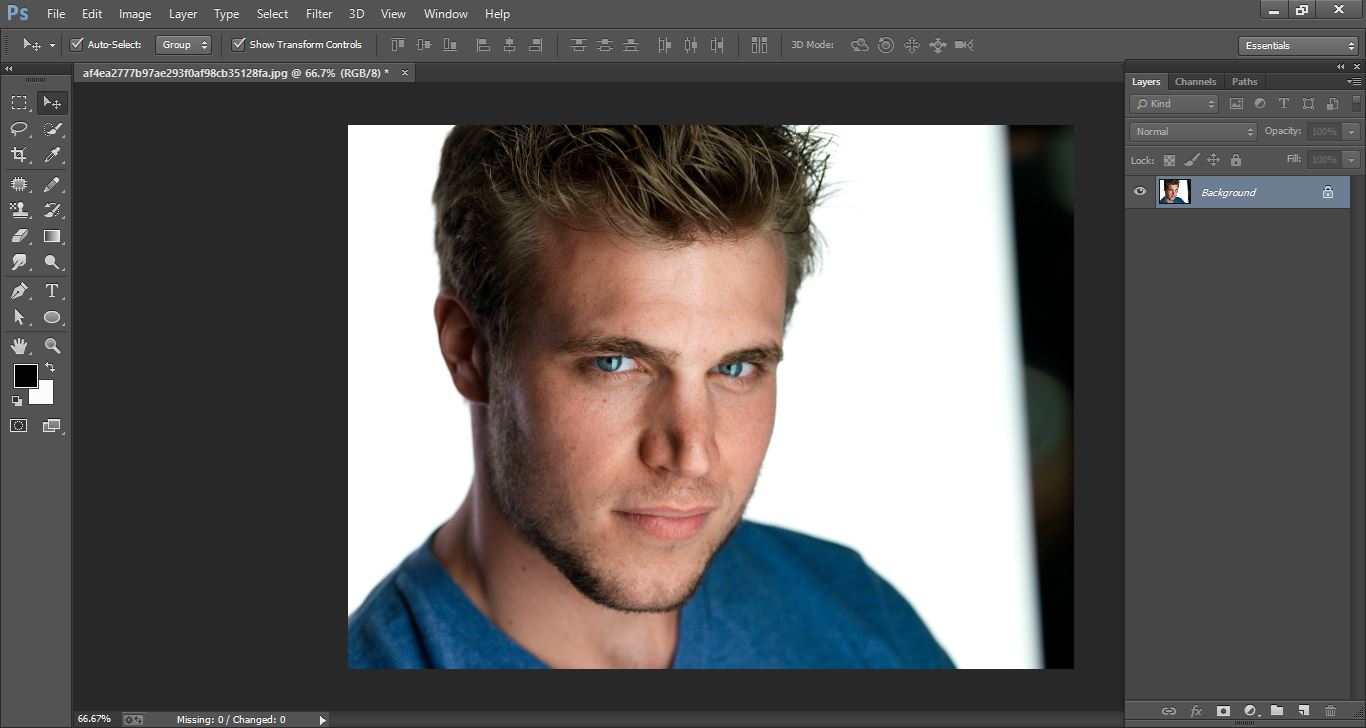
Task: Select the Lasso tool
Action: click(x=18, y=128)
